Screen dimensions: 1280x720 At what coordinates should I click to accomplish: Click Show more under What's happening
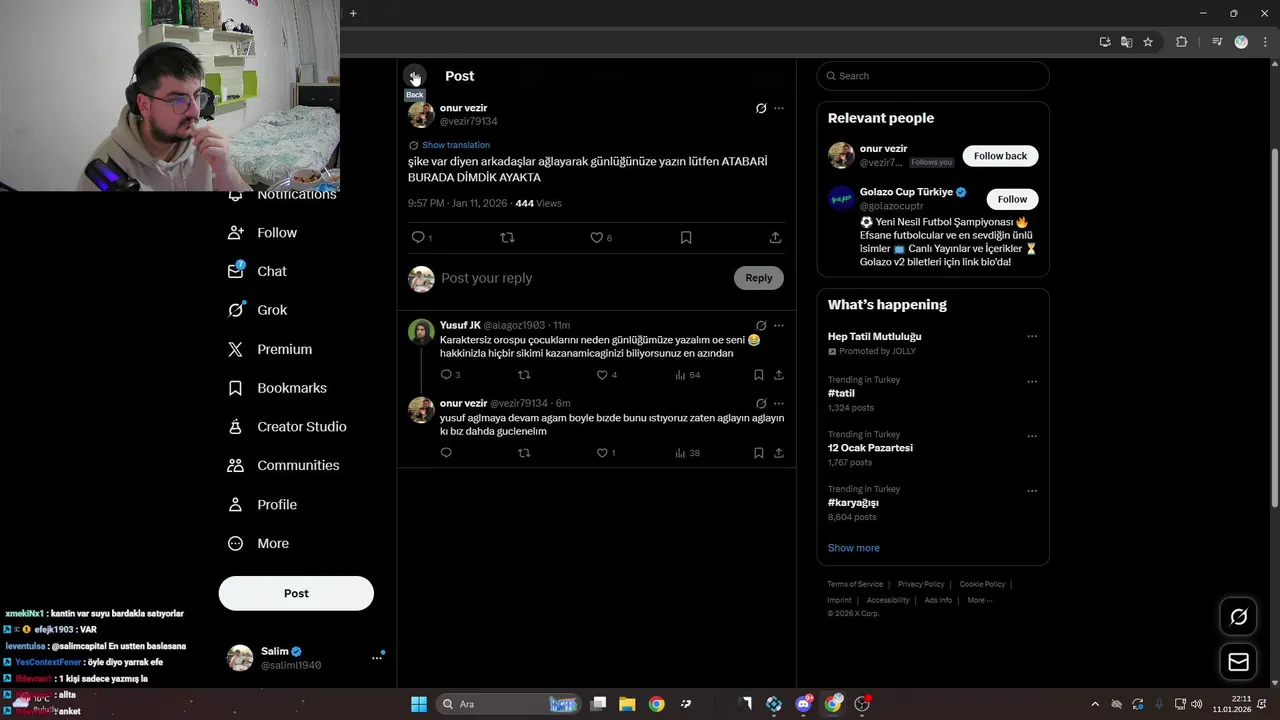(854, 548)
